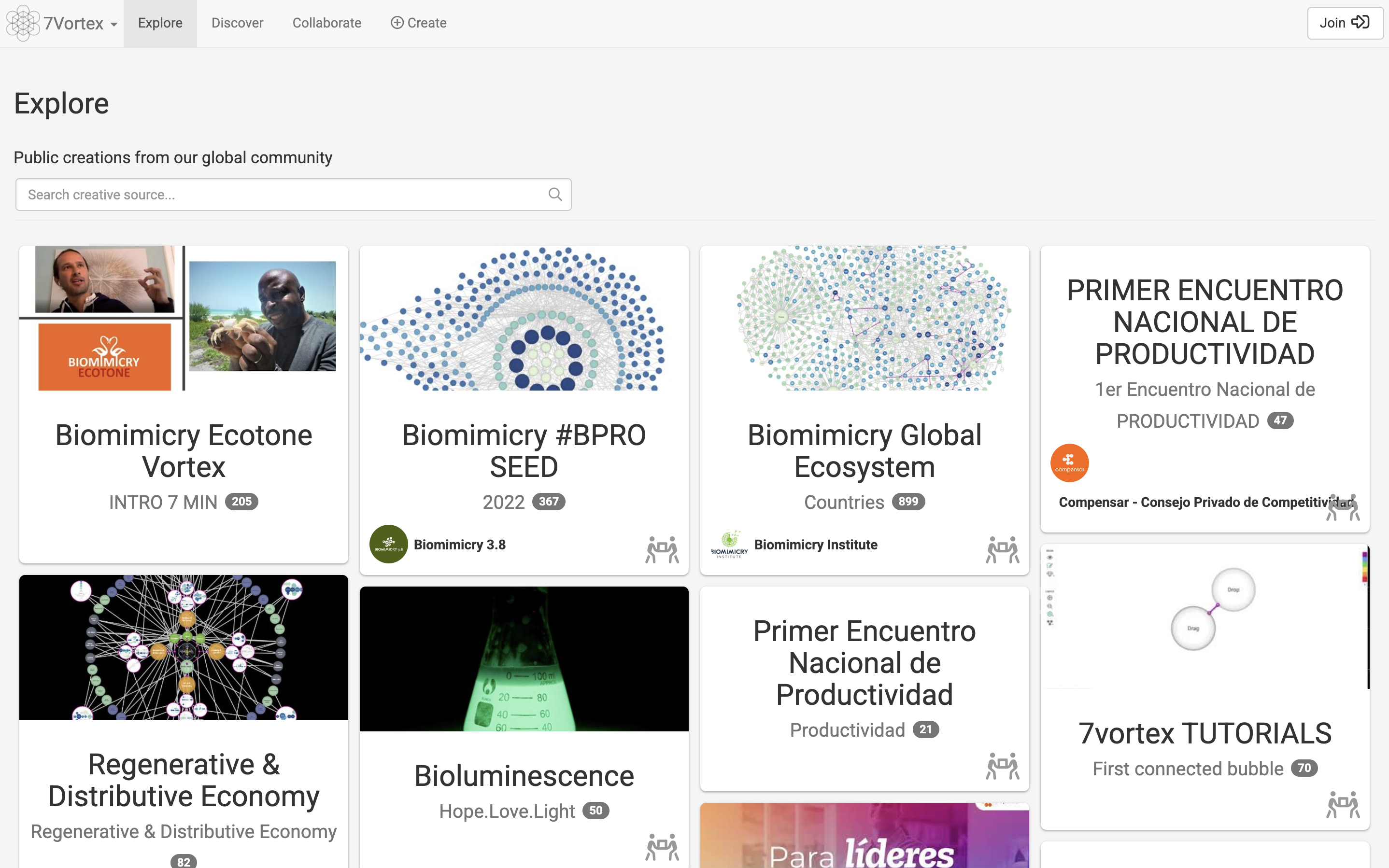Screen dimensions: 1389x868
Task: Click collaboration icon on the Bioluminescence card
Action: point(662,847)
